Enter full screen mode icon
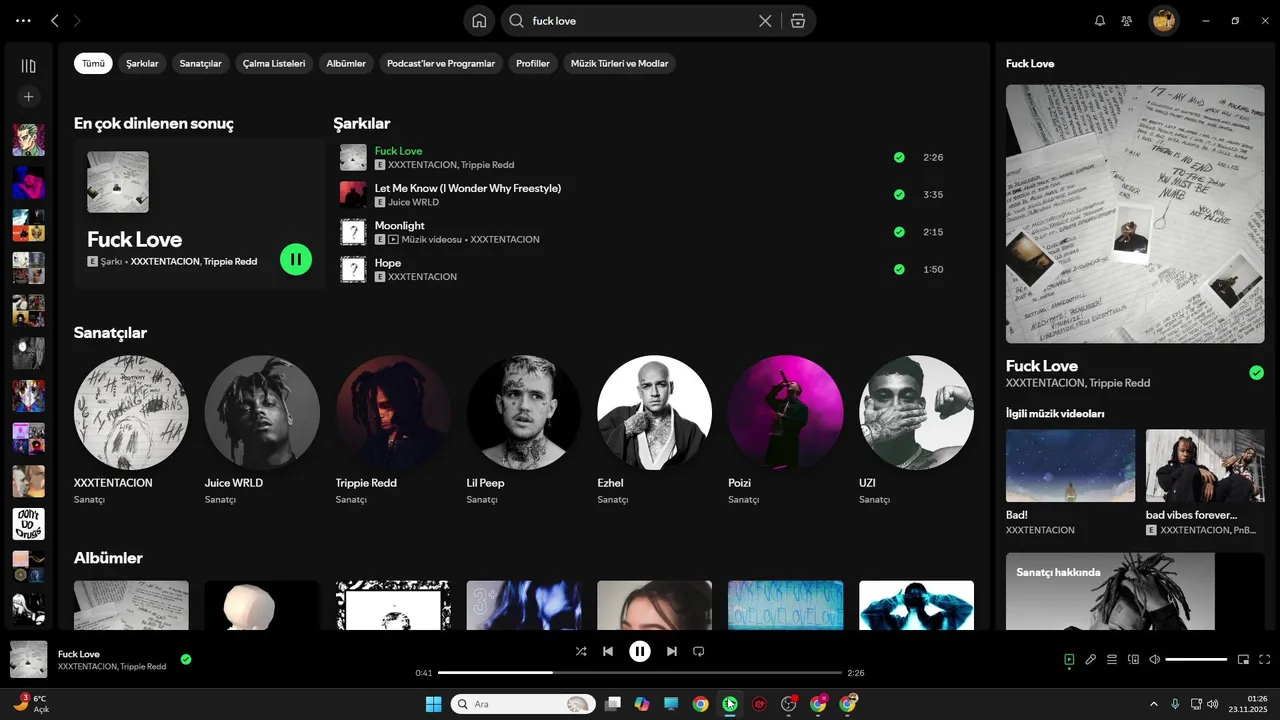The image size is (1280, 720). coord(1265,659)
